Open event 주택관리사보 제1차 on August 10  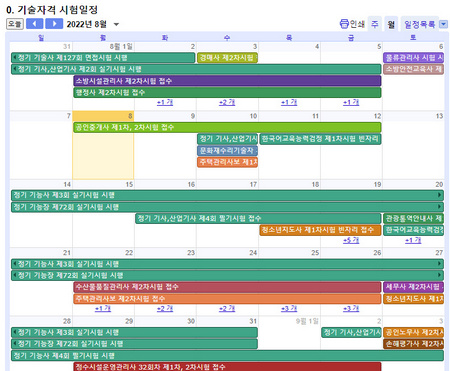(227, 162)
